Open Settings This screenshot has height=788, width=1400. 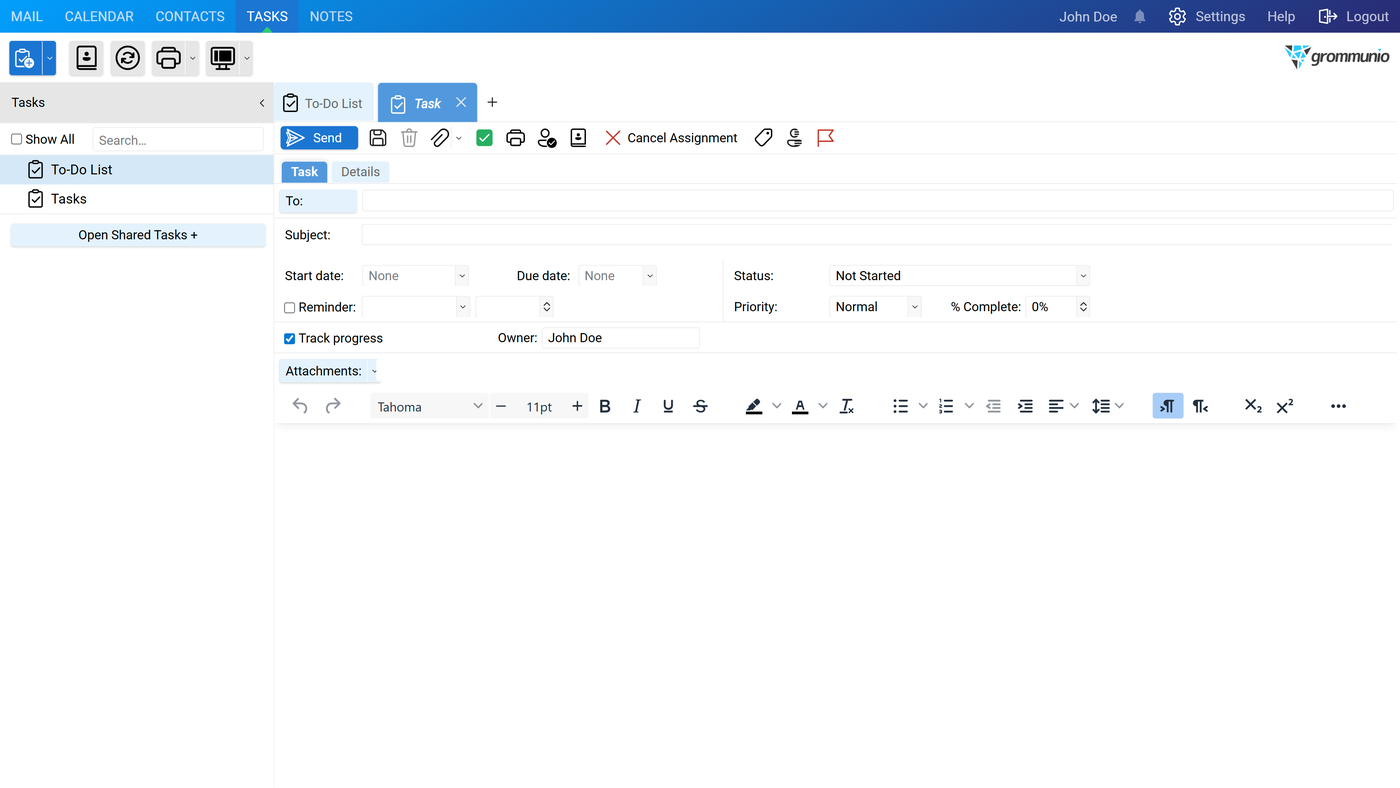[x=1207, y=17]
